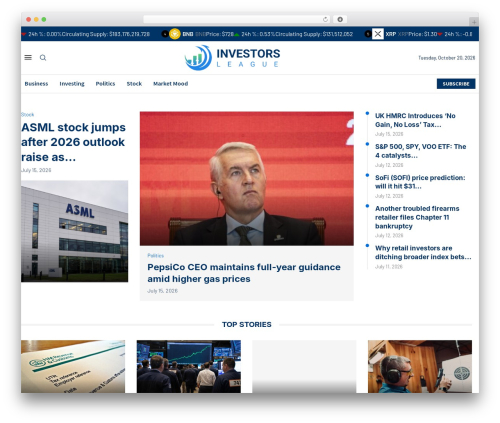Open the stock exchange traders top story thumbnail

coord(189,366)
